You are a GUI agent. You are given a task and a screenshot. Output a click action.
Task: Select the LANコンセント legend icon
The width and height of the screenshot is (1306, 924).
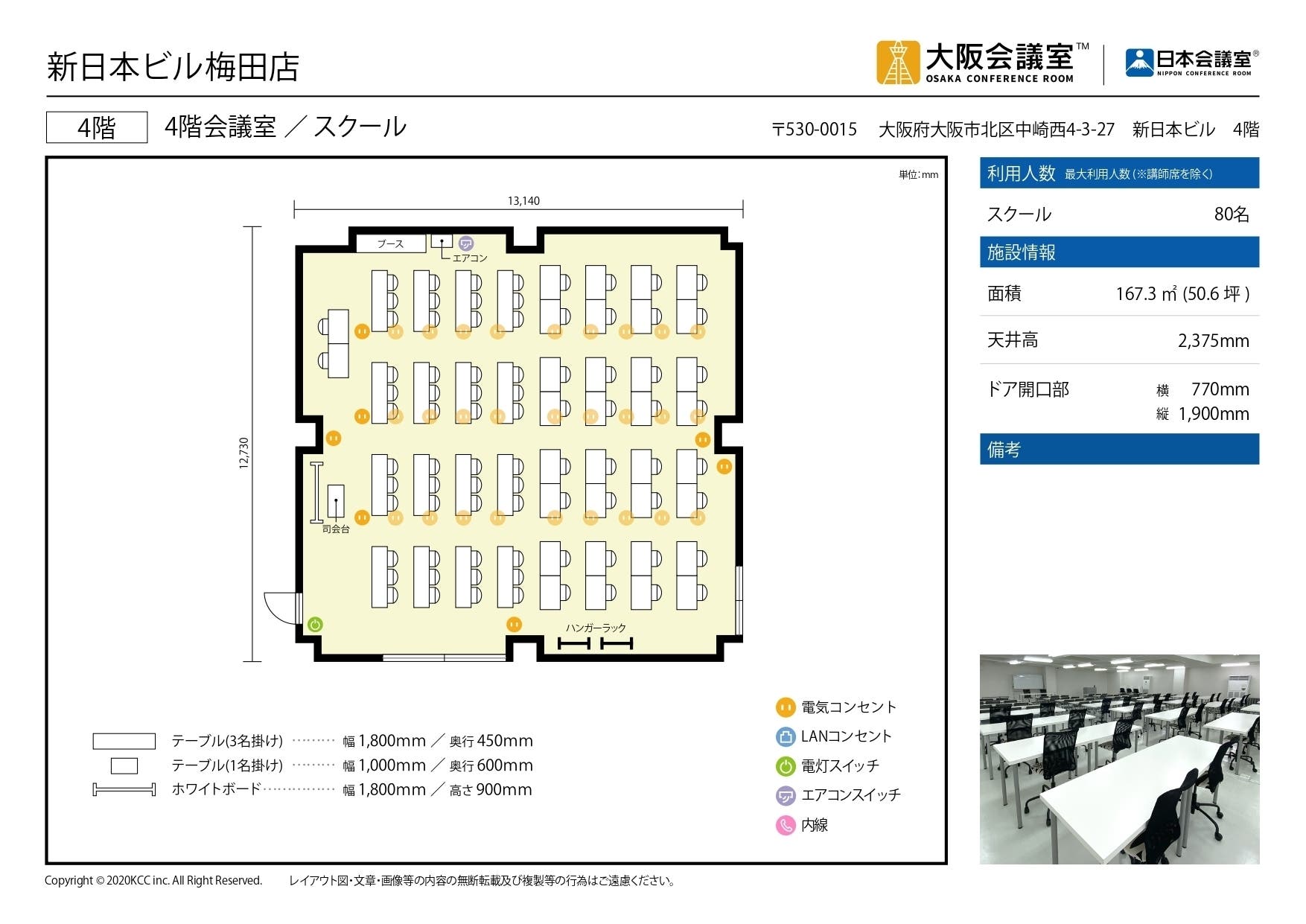(785, 736)
